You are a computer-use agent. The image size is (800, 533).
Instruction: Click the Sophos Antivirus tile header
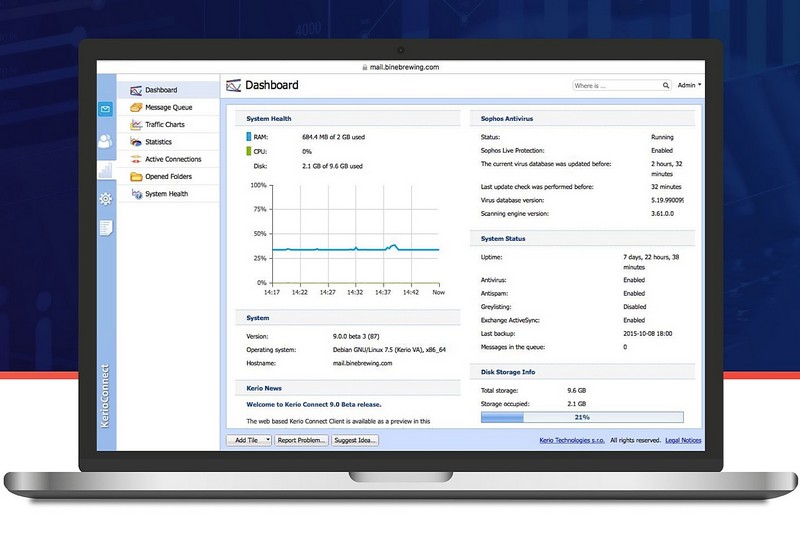point(582,118)
